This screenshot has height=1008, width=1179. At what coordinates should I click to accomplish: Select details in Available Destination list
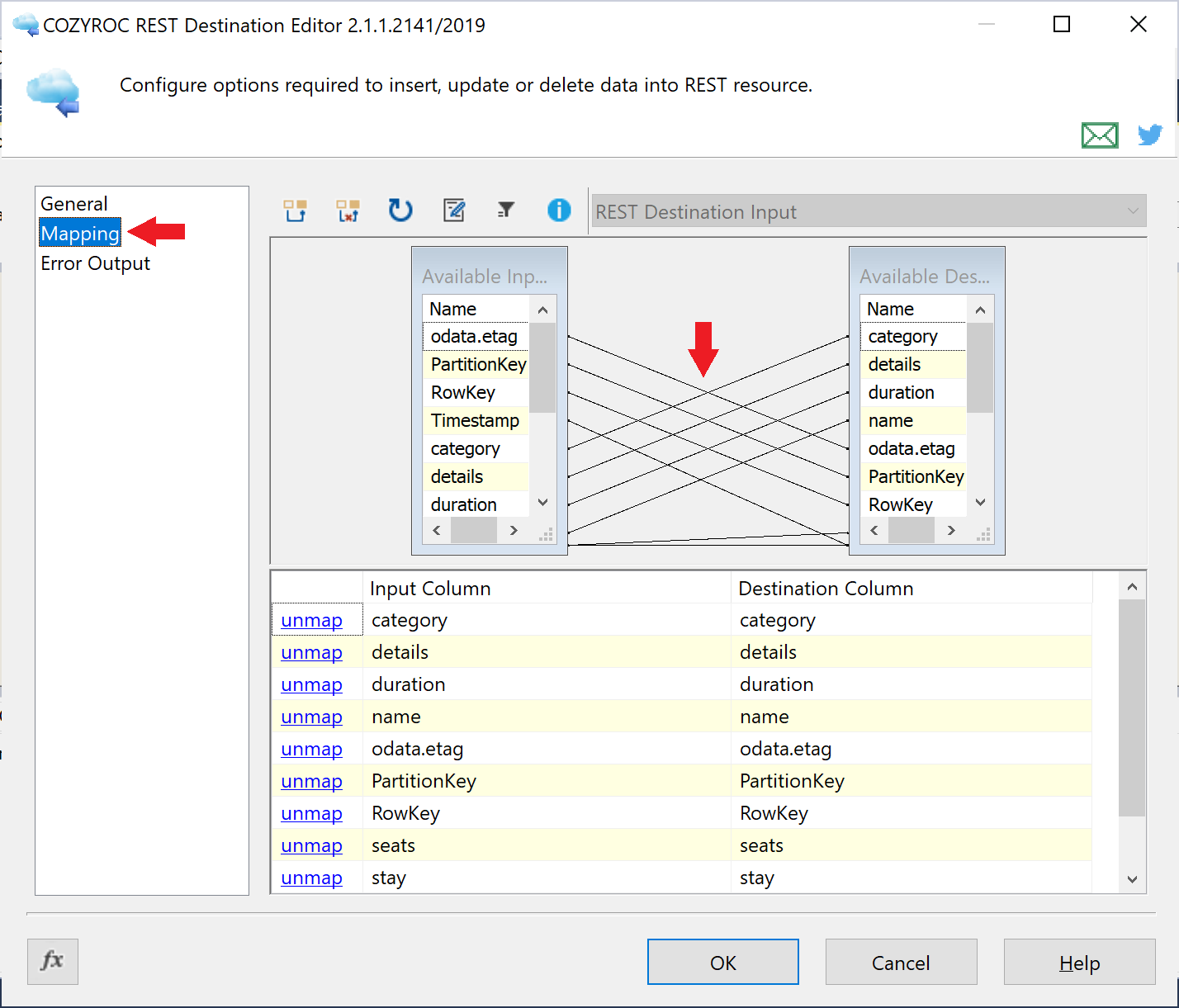[x=913, y=364]
